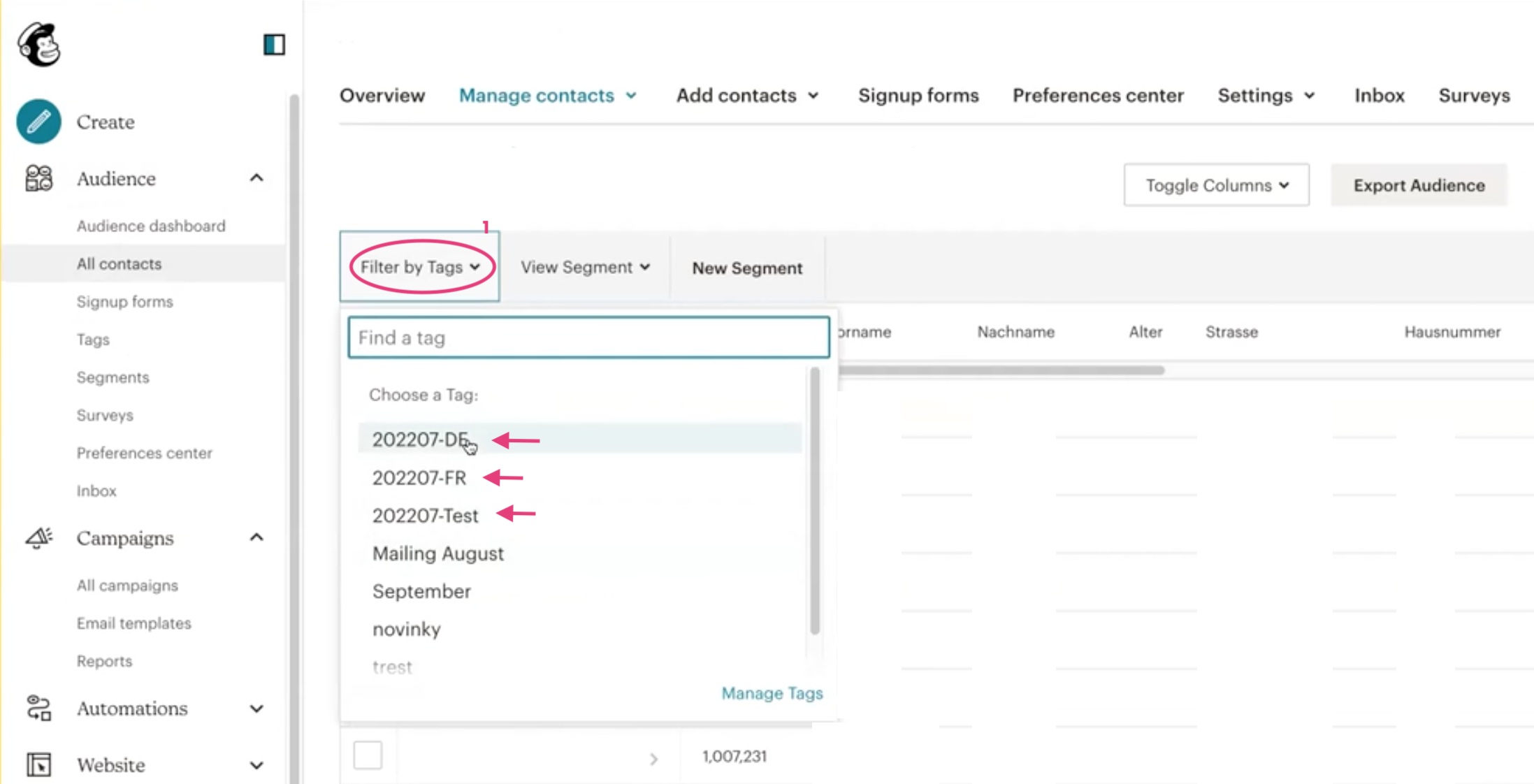Expand the Automations sidebar section
1534x784 pixels.
point(256,709)
